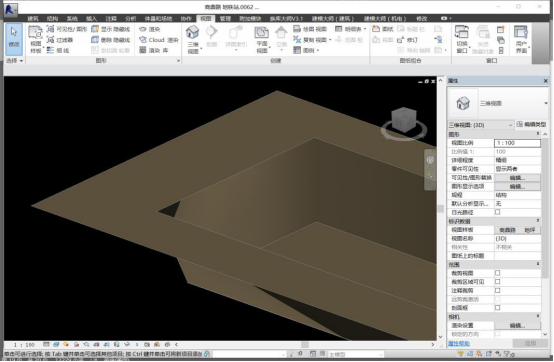
Task: Click the 1:100 view scale in view control bar
Action: tap(24, 344)
